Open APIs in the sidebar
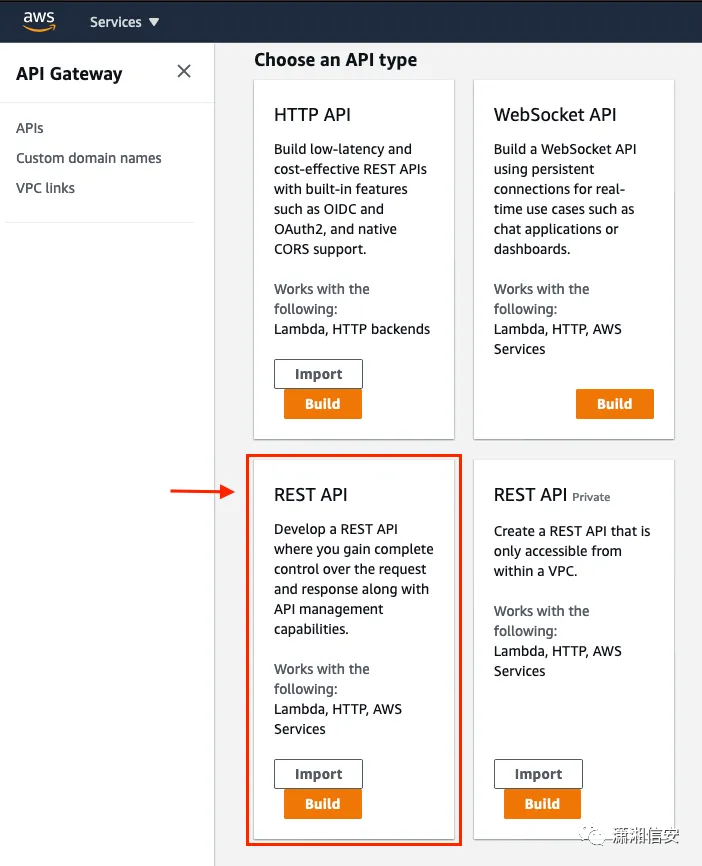Viewport: 702px width, 866px height. (x=30, y=128)
